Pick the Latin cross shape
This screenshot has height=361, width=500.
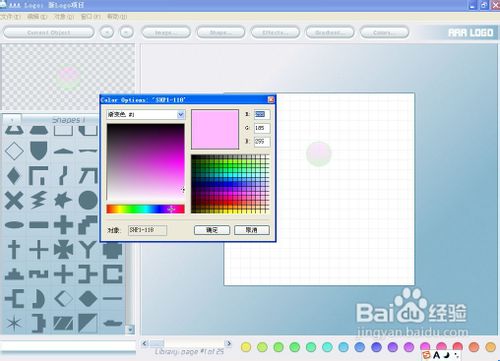(14, 250)
